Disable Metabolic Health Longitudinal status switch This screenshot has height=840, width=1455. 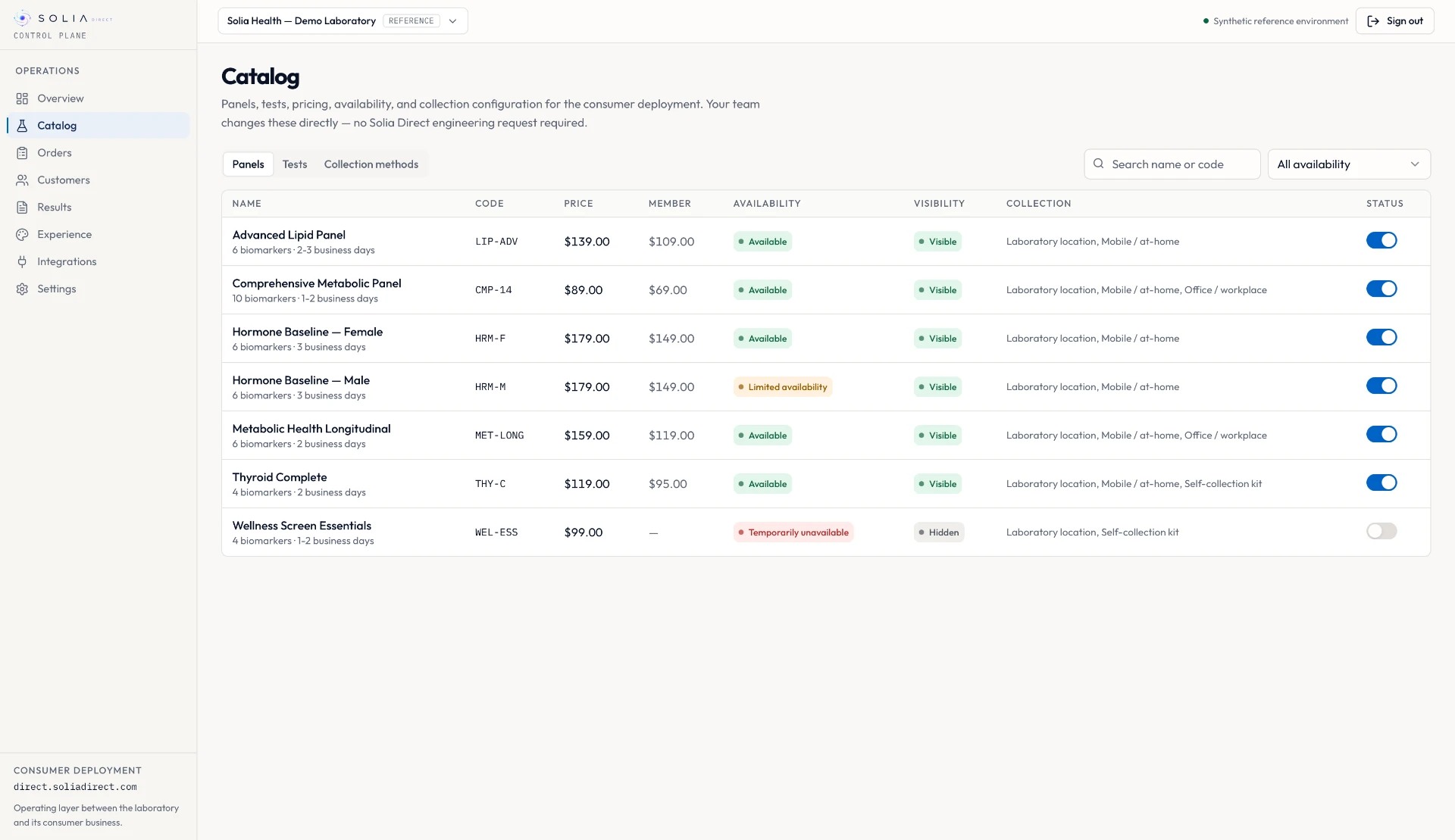coord(1381,434)
